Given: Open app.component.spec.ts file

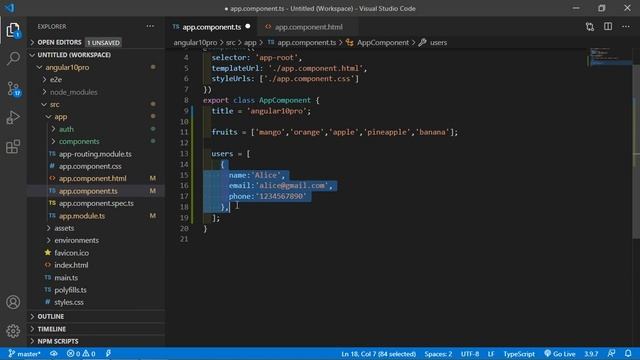Looking at the screenshot, I should pyautogui.click(x=96, y=203).
